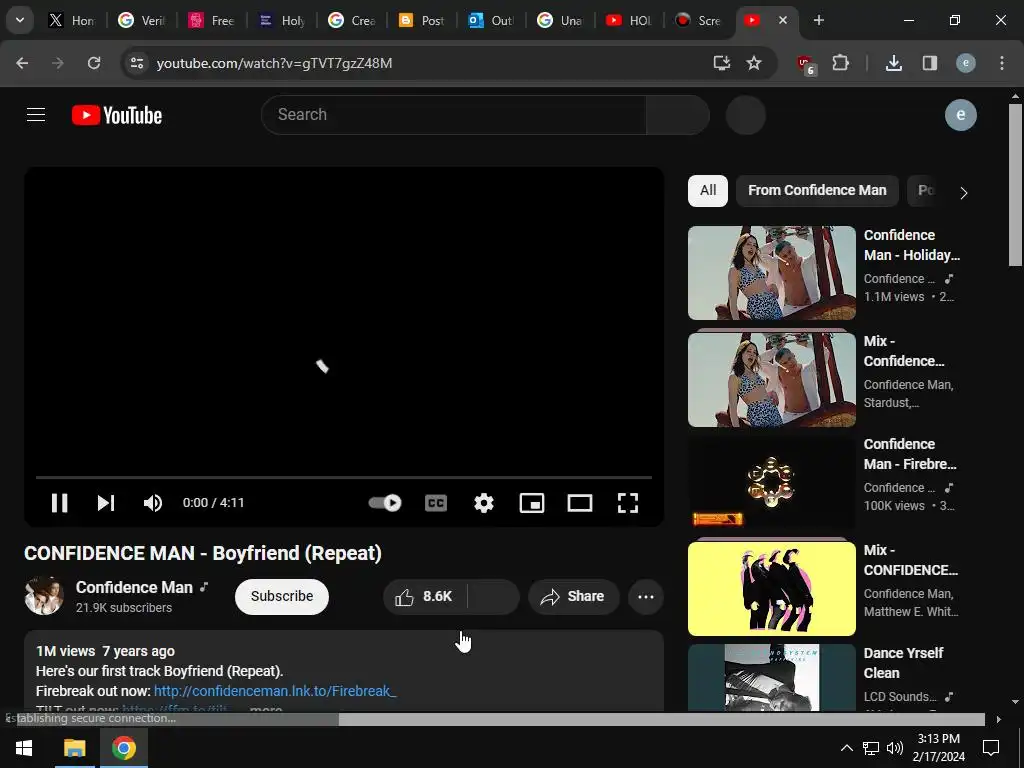This screenshot has height=768, width=1024.
Task: Open Dance Yrself Clean video title
Action: click(x=903, y=663)
